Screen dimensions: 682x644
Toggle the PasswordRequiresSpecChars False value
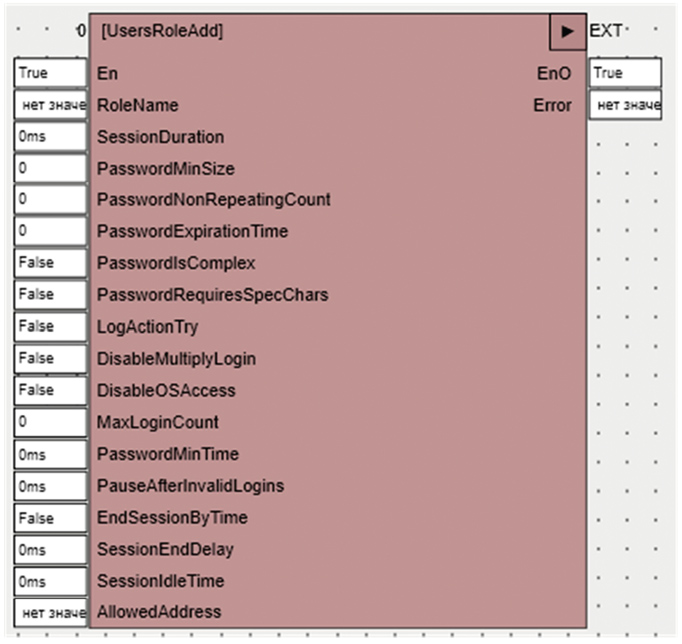click(x=51, y=295)
